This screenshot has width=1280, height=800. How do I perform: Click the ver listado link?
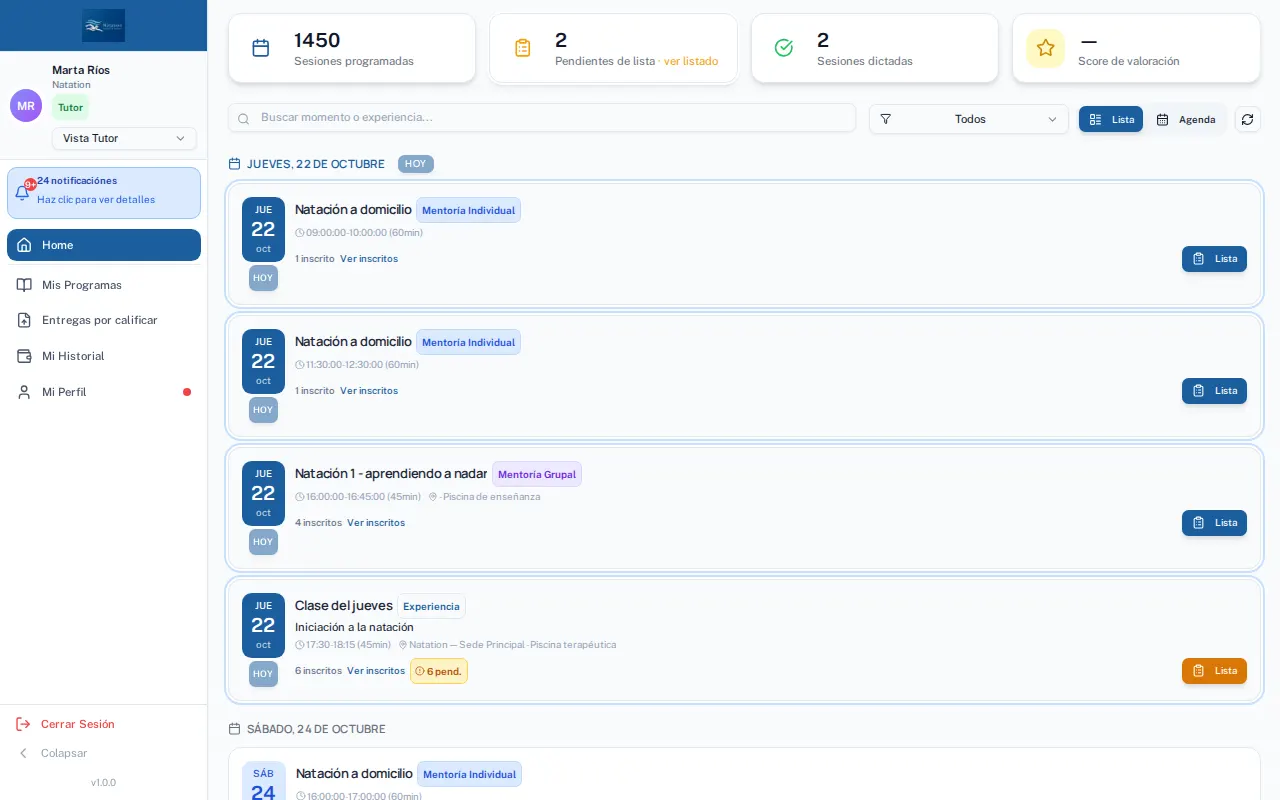(x=691, y=61)
